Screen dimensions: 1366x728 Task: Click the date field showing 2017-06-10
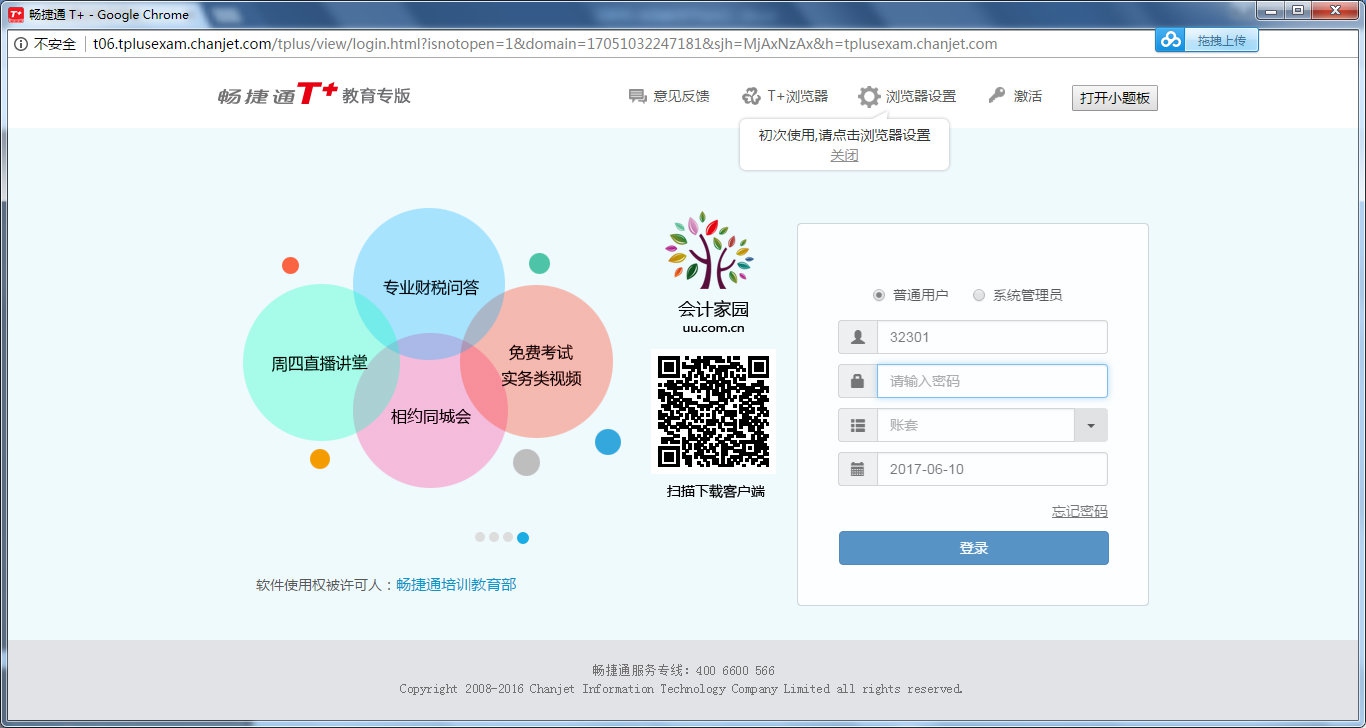point(992,469)
